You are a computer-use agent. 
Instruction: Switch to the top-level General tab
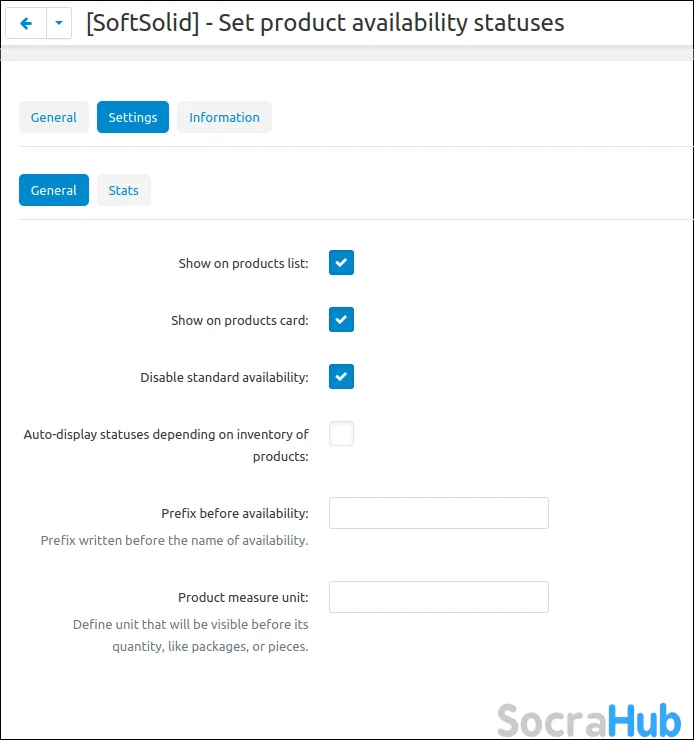(54, 117)
